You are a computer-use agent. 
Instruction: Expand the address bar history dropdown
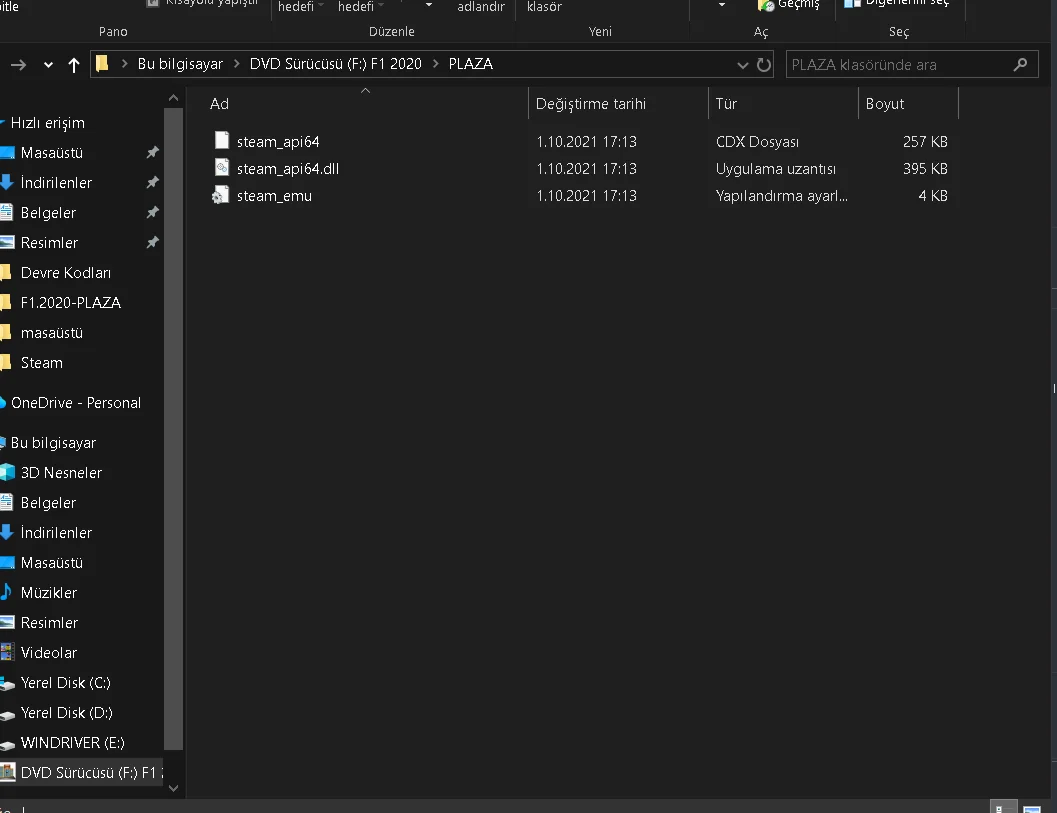742,65
